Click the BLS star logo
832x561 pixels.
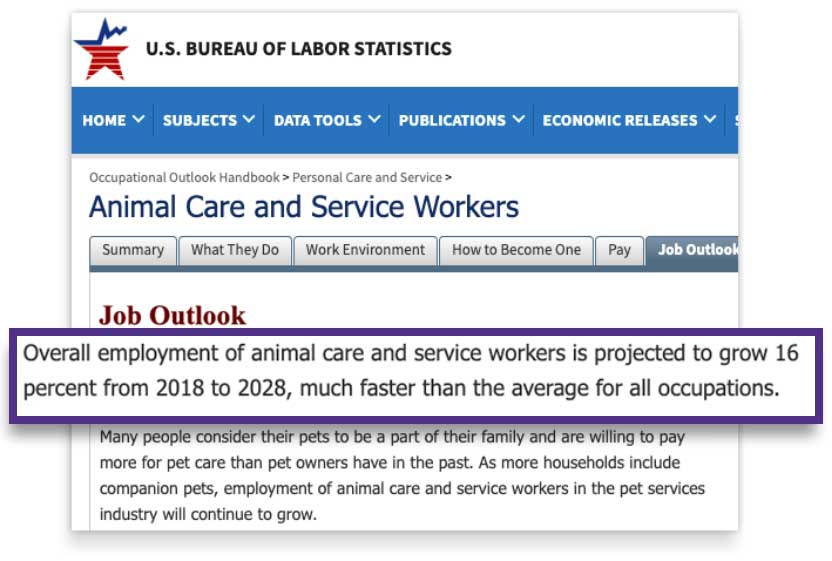[x=101, y=49]
